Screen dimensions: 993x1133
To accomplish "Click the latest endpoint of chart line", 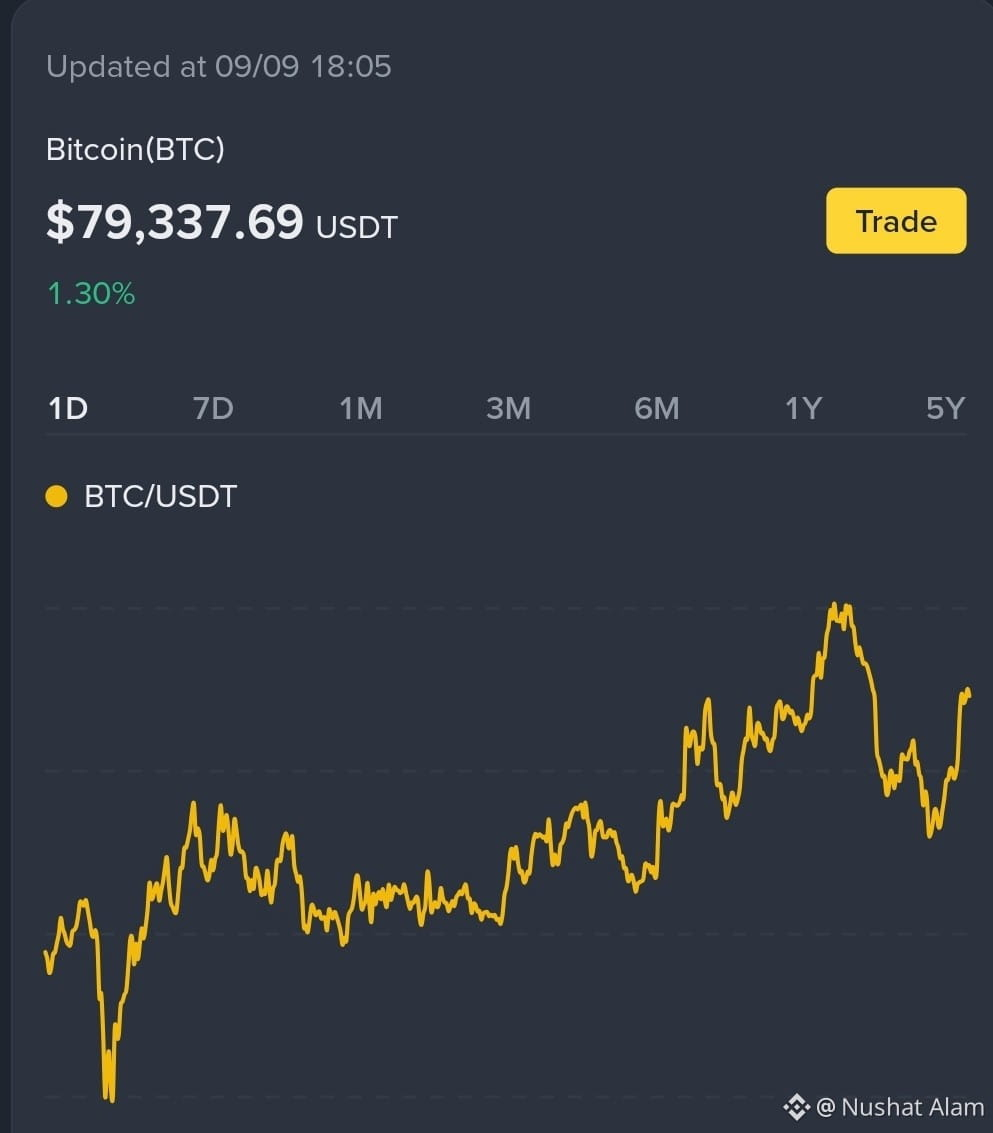I will [968, 694].
